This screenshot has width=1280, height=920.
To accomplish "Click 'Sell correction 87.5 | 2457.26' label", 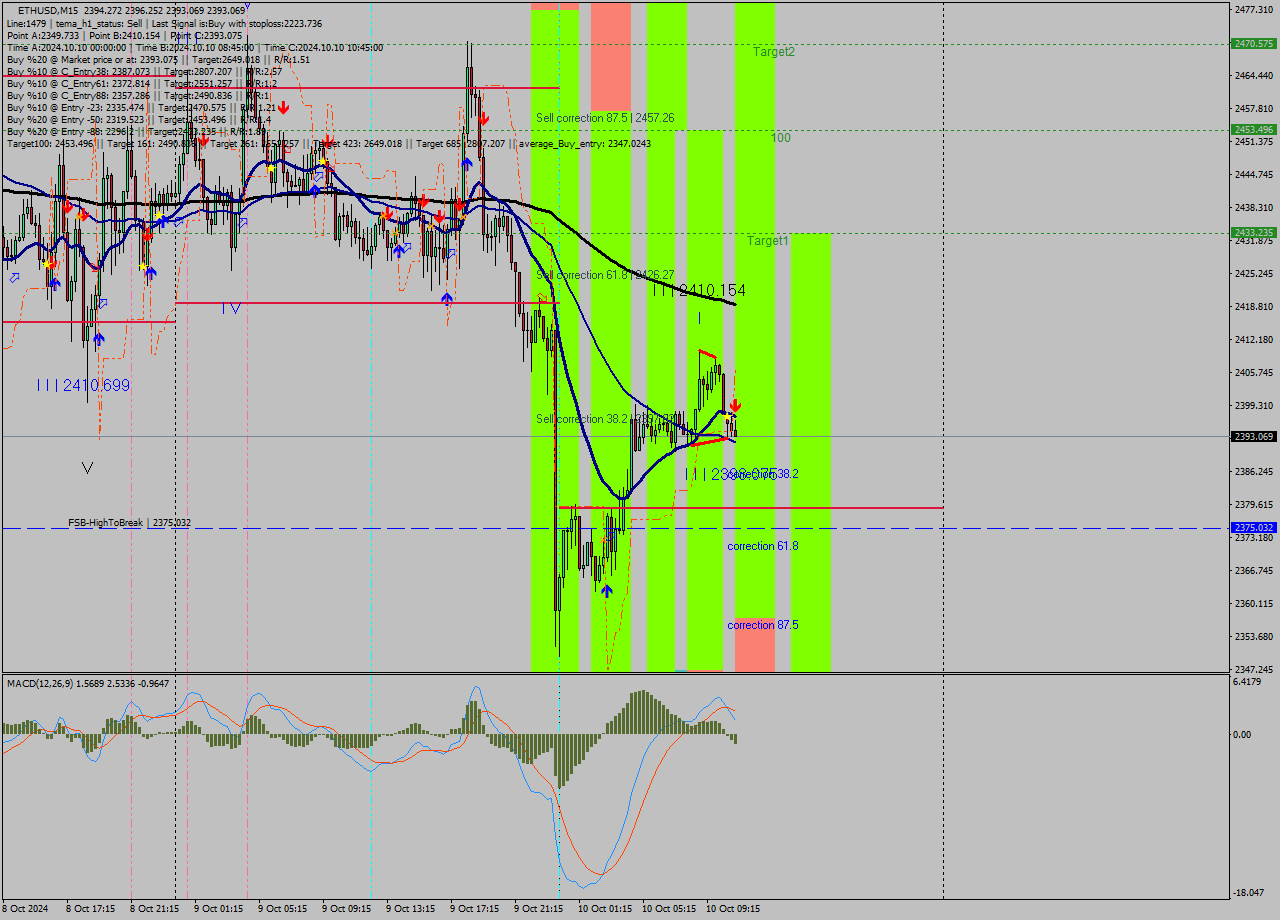I will coord(605,118).
